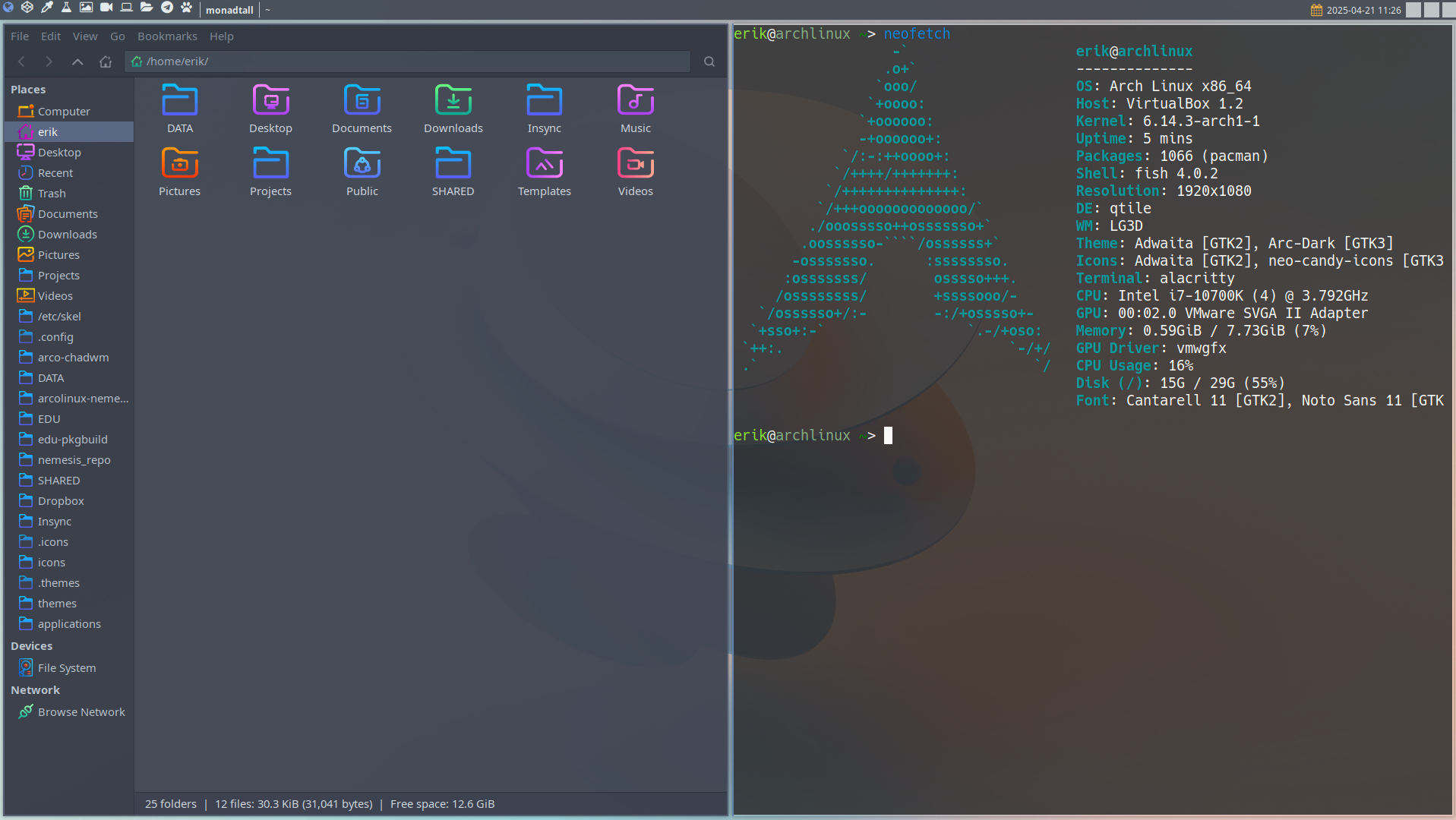The height and width of the screenshot is (820, 1456).
Task: Switch to the video camera workspace icon
Action: click(107, 8)
